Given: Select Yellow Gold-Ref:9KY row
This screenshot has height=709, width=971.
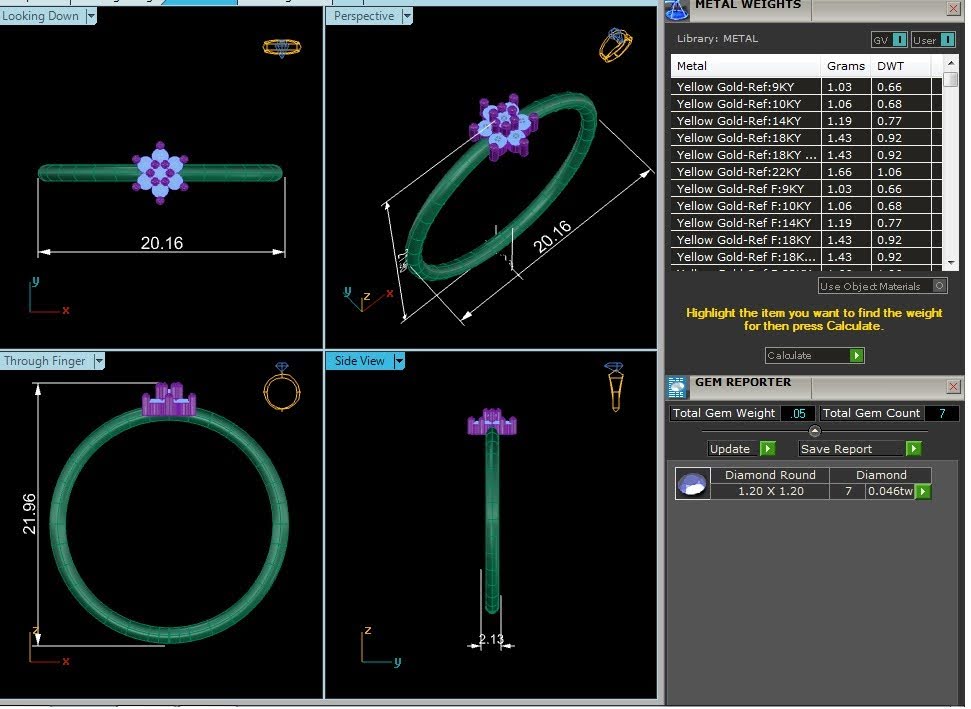Looking at the screenshot, I should tap(806, 87).
